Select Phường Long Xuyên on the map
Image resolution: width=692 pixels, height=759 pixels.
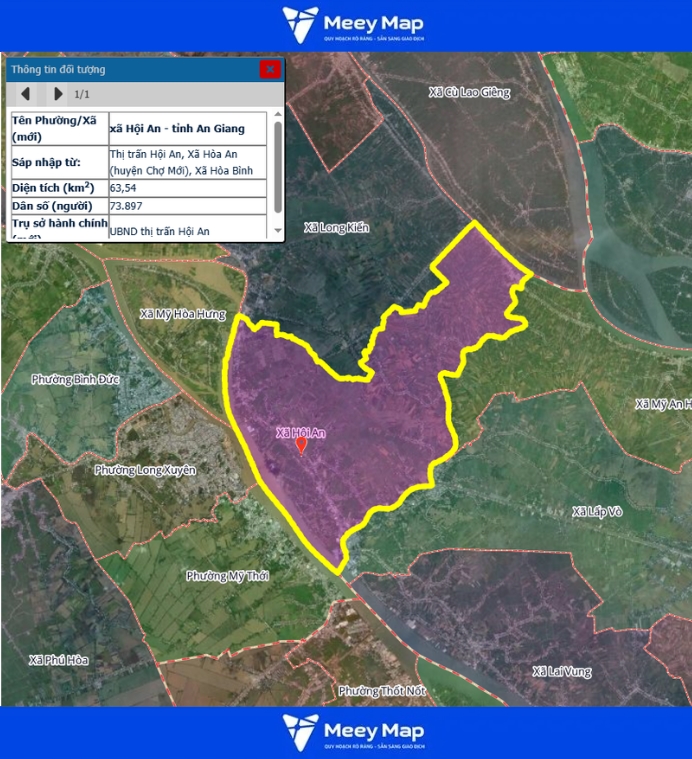145,470
